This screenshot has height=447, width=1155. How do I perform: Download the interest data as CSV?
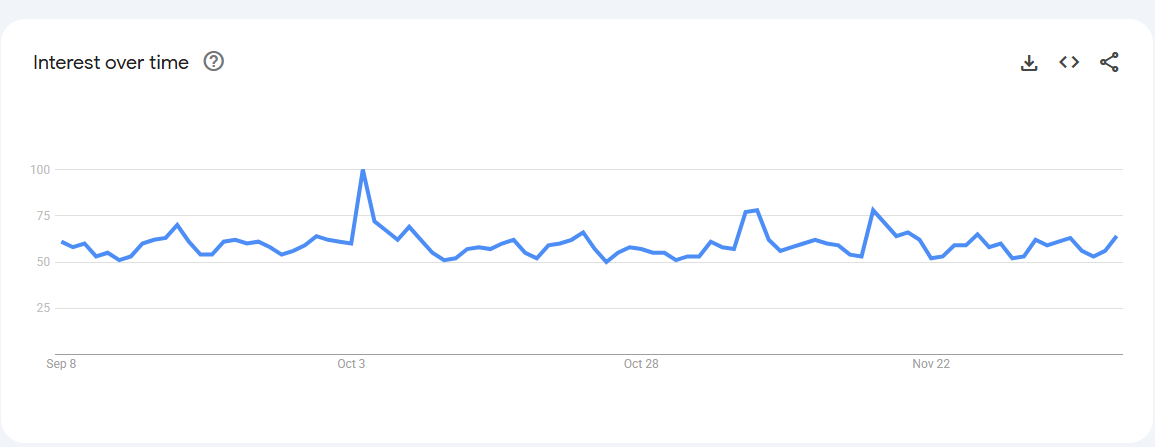1029,63
